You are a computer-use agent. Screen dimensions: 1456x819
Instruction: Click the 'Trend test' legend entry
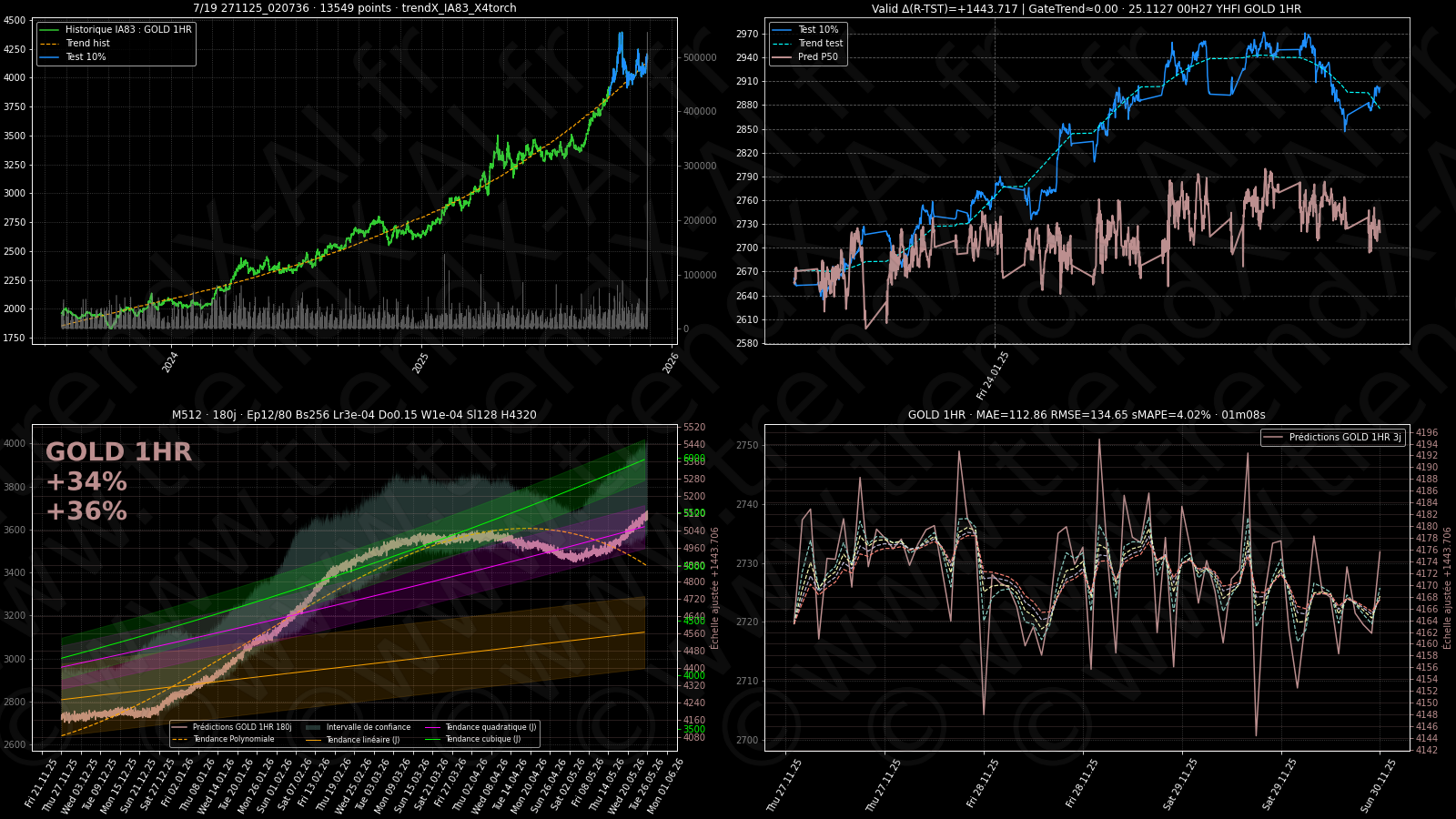820,43
